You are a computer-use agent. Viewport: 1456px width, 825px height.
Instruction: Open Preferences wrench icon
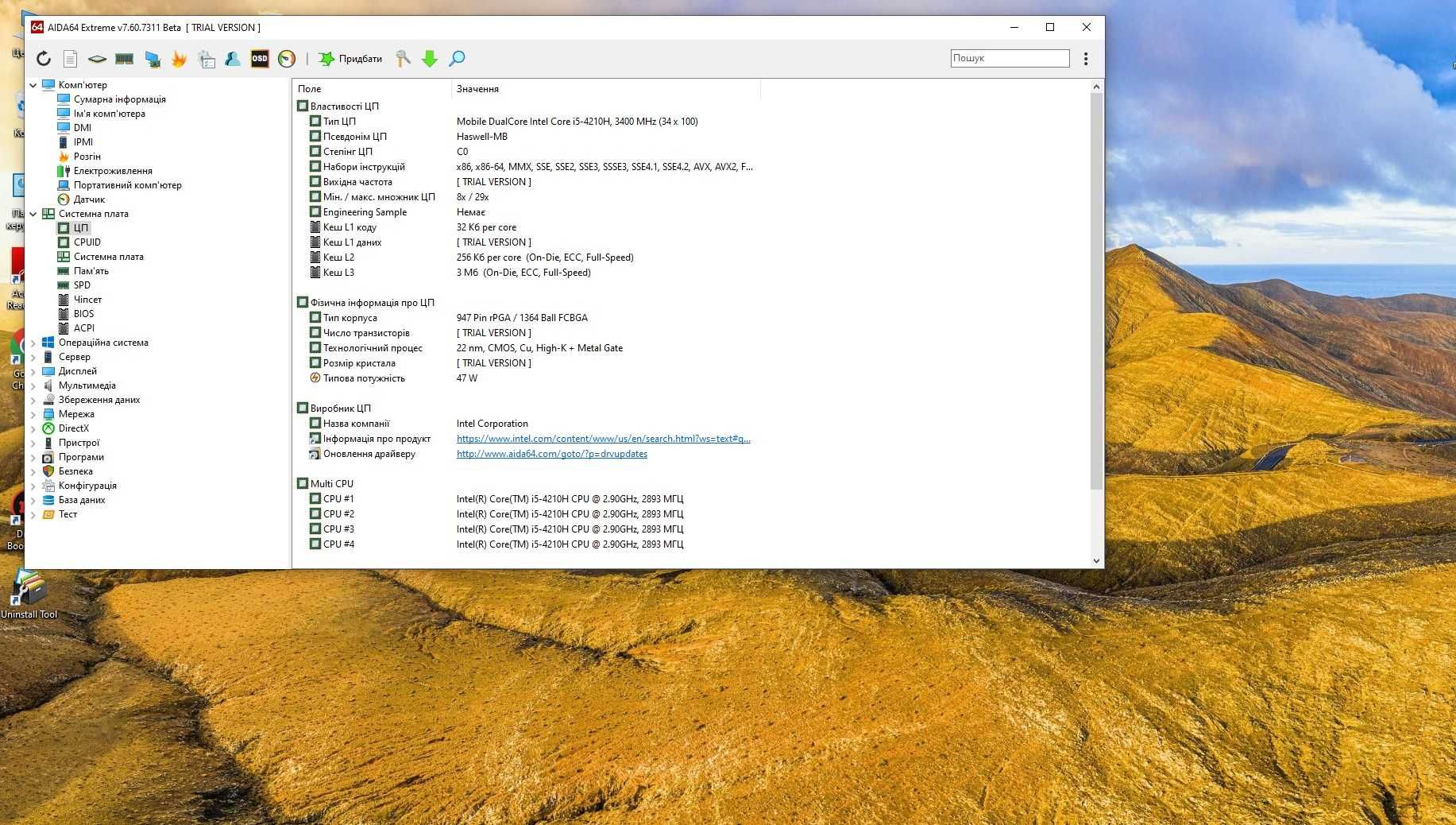click(404, 58)
